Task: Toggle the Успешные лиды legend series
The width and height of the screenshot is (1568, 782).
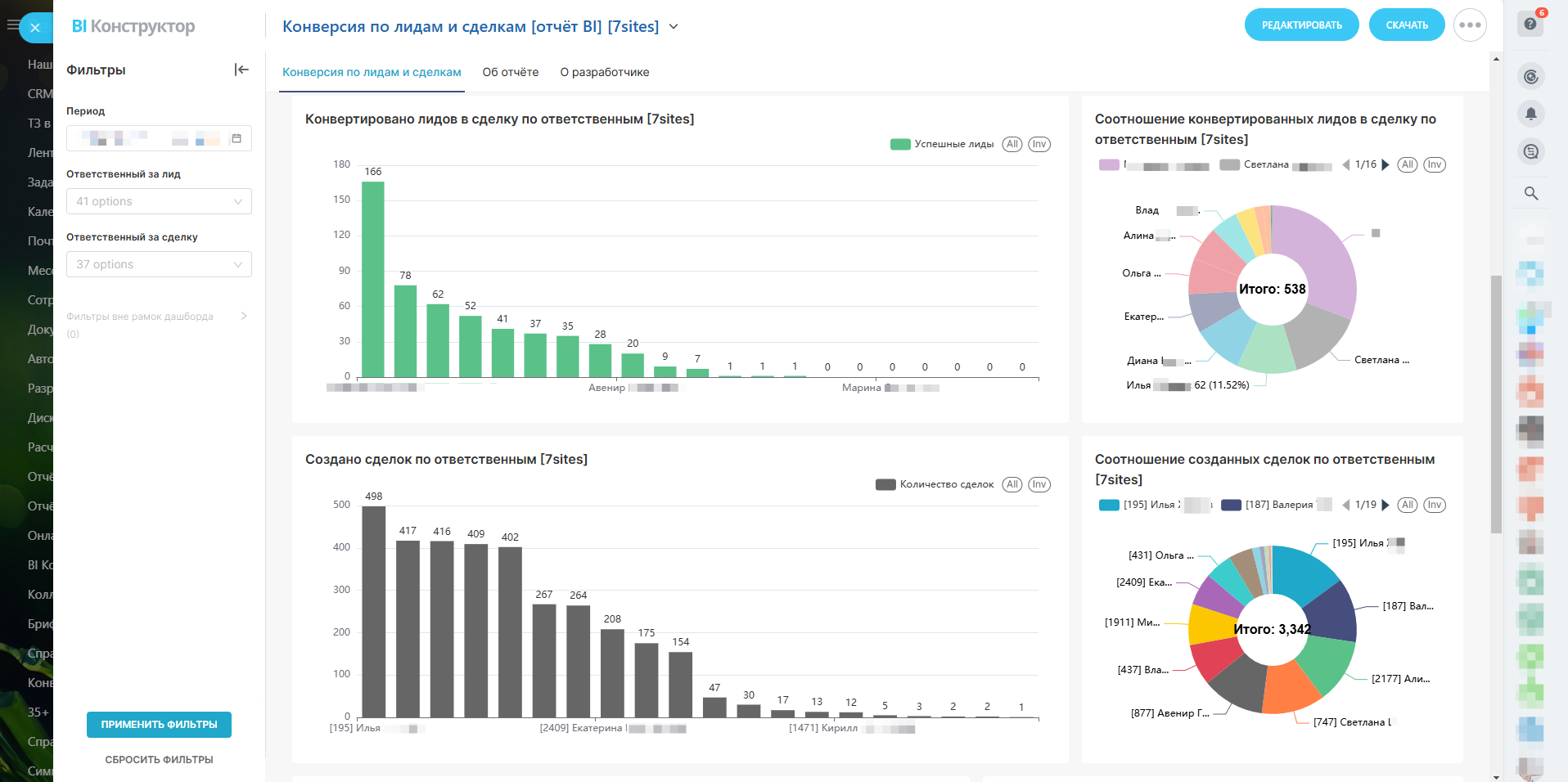Action: pyautogui.click(x=942, y=144)
